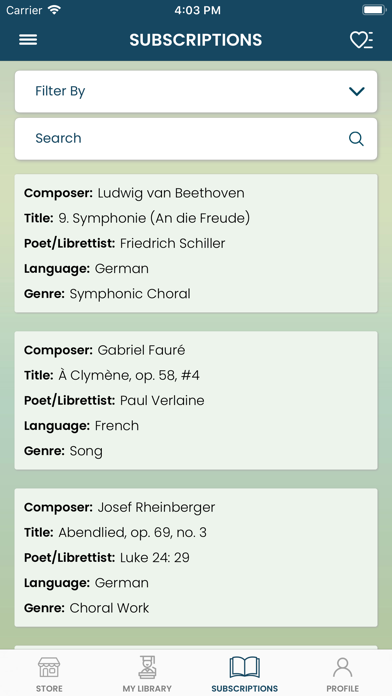The height and width of the screenshot is (696, 392).
Task: Tap the search magnifier icon
Action: point(356,138)
